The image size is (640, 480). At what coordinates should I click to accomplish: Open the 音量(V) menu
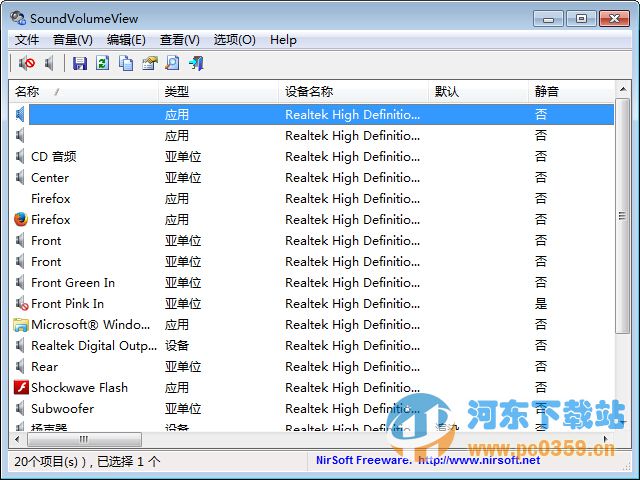(x=73, y=40)
